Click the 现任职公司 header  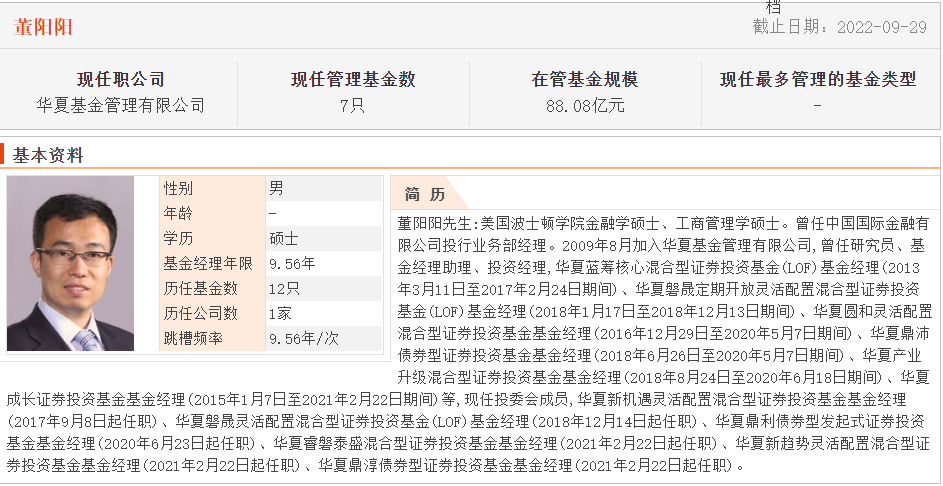[120, 79]
